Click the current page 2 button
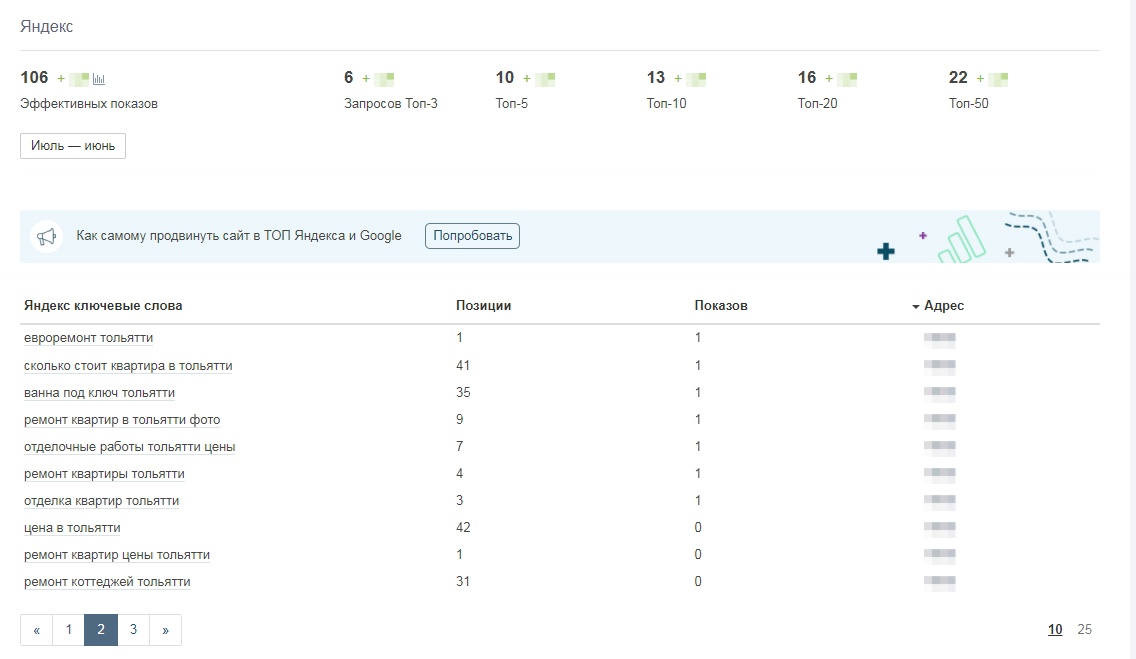The image size is (1136, 659). click(x=101, y=630)
